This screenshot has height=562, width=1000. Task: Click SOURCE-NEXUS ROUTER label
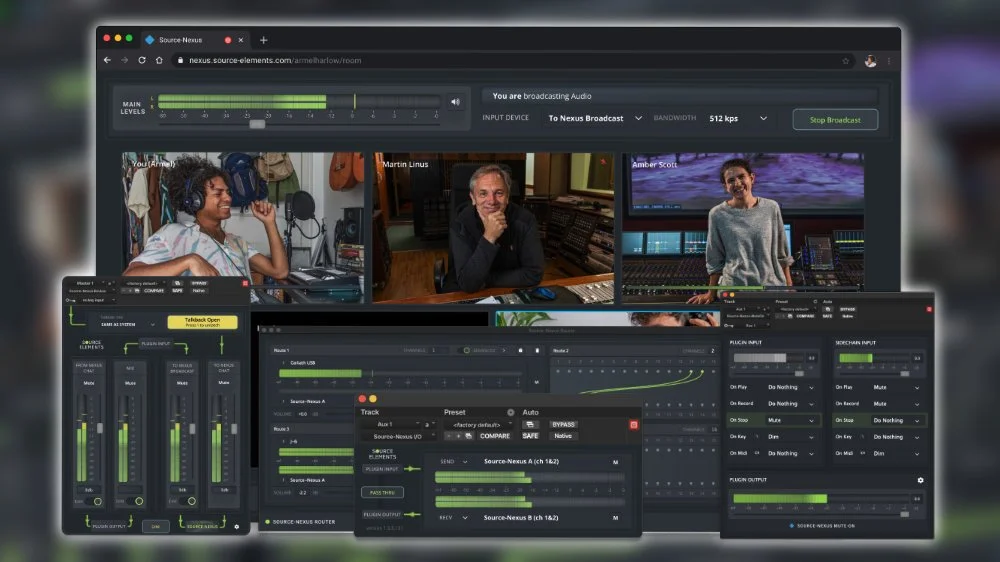(304, 522)
